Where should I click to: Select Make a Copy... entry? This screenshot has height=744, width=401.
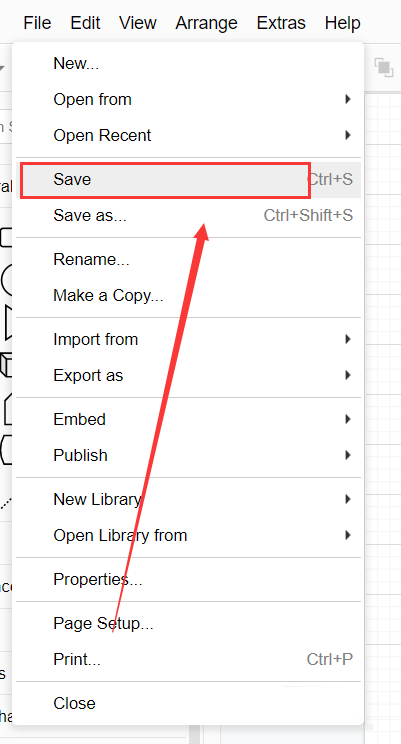188,296
